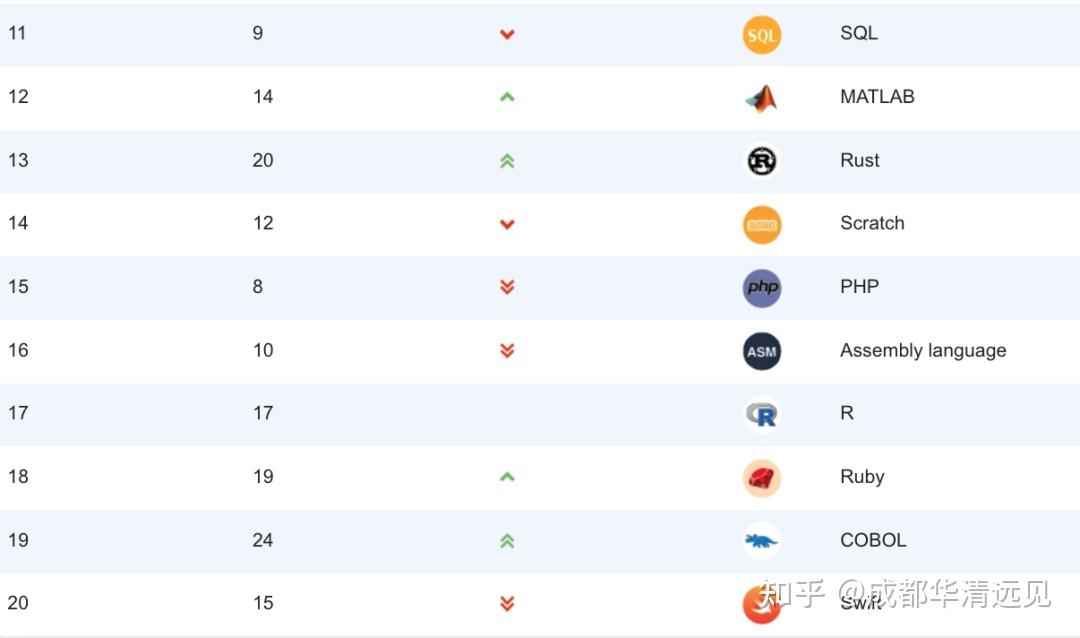This screenshot has height=638, width=1080.
Task: Click the Ruby language name
Action: tap(861, 476)
